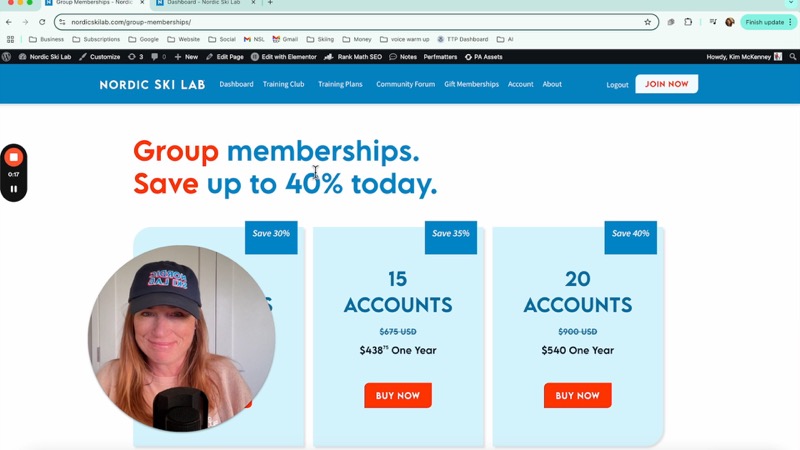Open Rank Math SEO menu
This screenshot has height=450, width=800.
coord(353,57)
